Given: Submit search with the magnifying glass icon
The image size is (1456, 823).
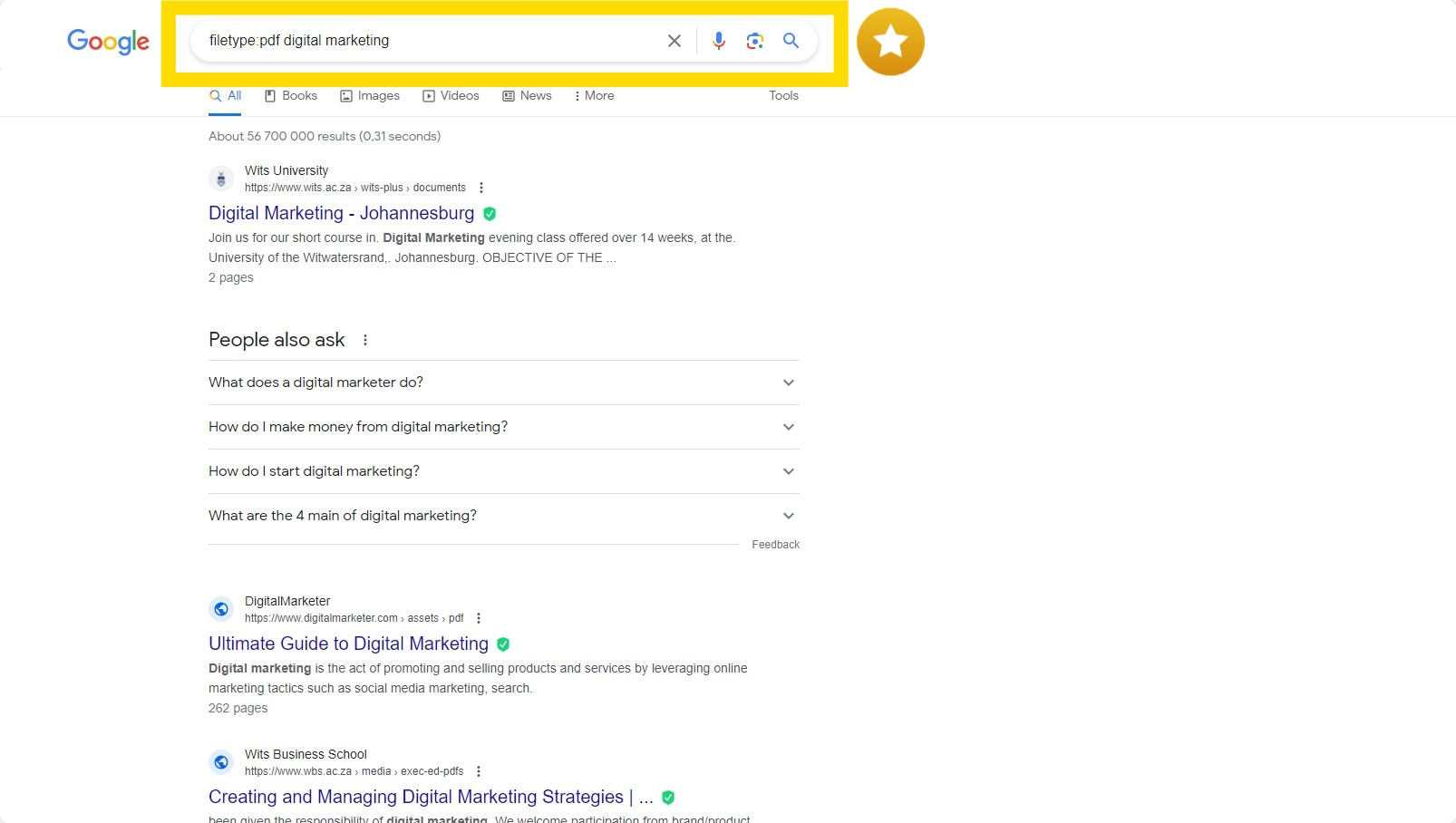Looking at the screenshot, I should [791, 41].
